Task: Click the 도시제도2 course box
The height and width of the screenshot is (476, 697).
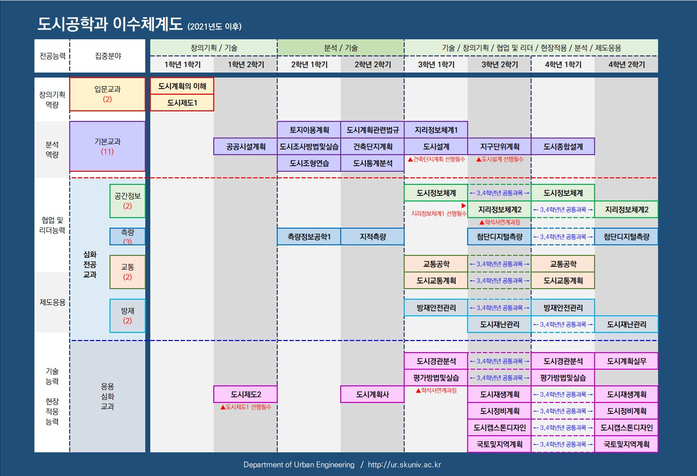Action: (x=245, y=394)
